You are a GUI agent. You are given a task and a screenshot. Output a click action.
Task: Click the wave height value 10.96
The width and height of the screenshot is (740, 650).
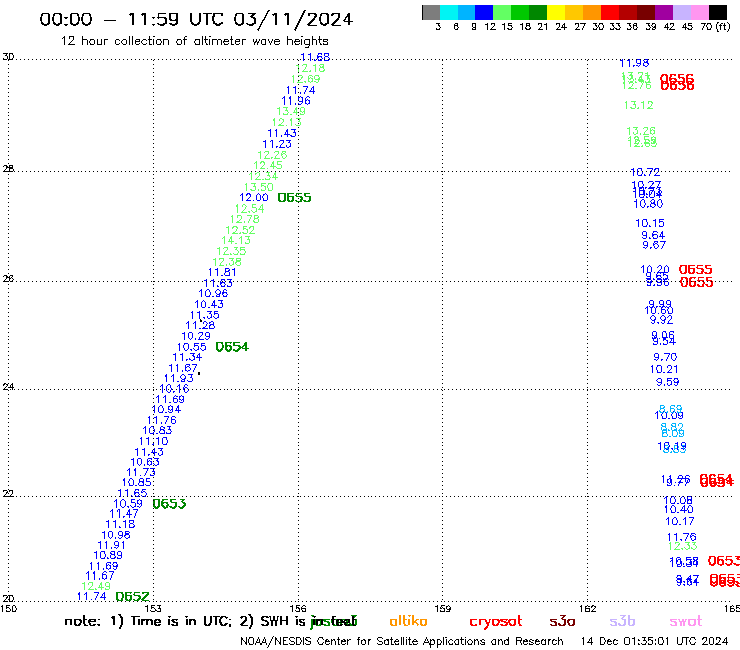(213, 294)
